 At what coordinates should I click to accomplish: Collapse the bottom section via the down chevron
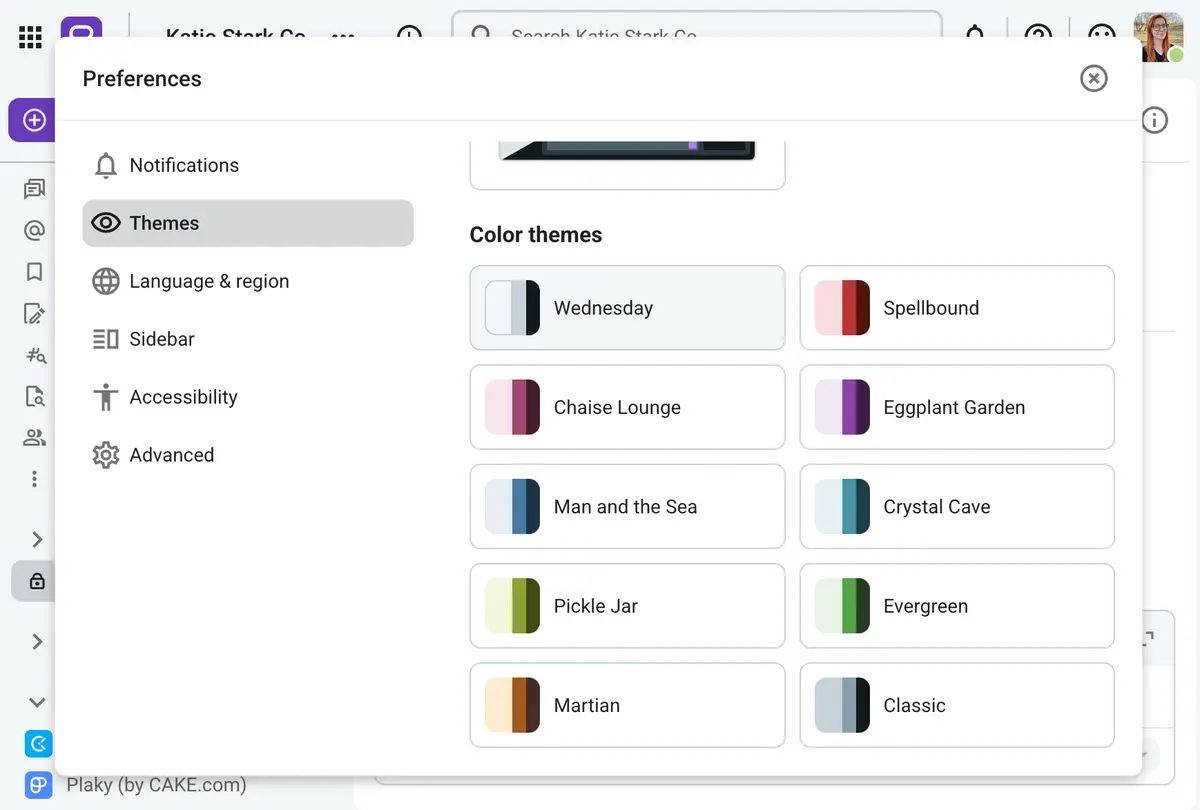click(x=36, y=702)
